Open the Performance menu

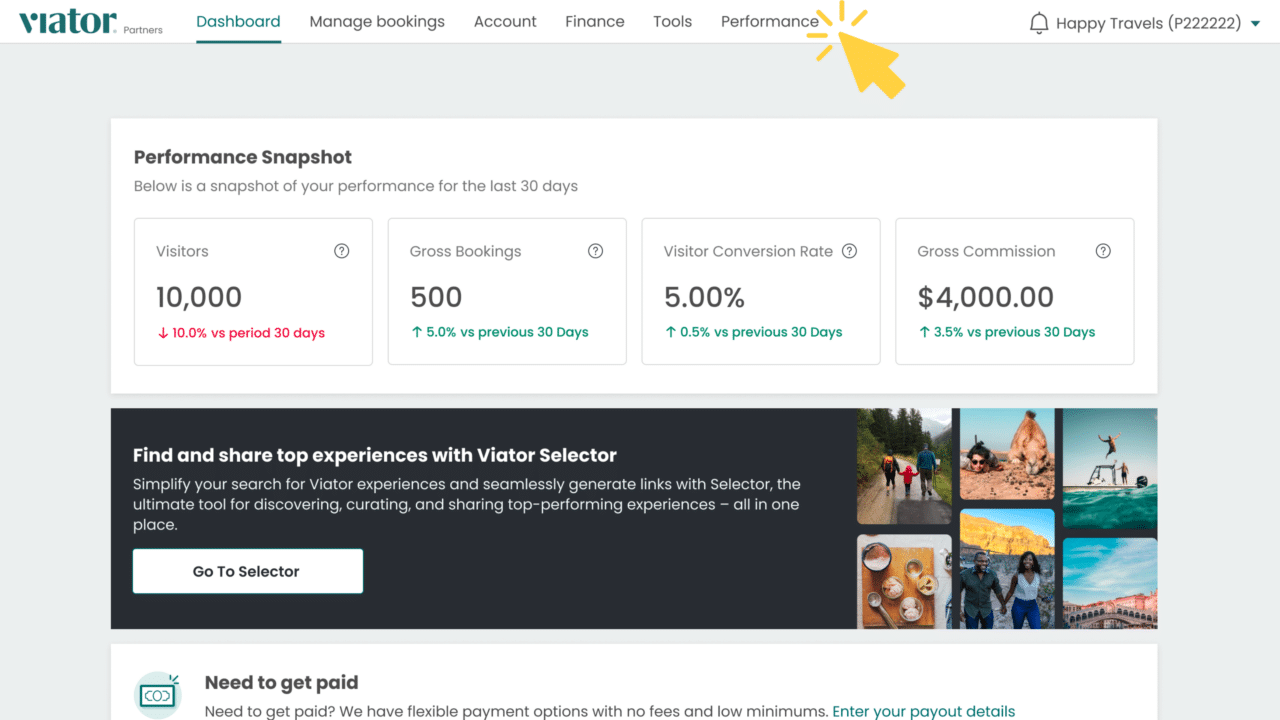click(x=769, y=21)
